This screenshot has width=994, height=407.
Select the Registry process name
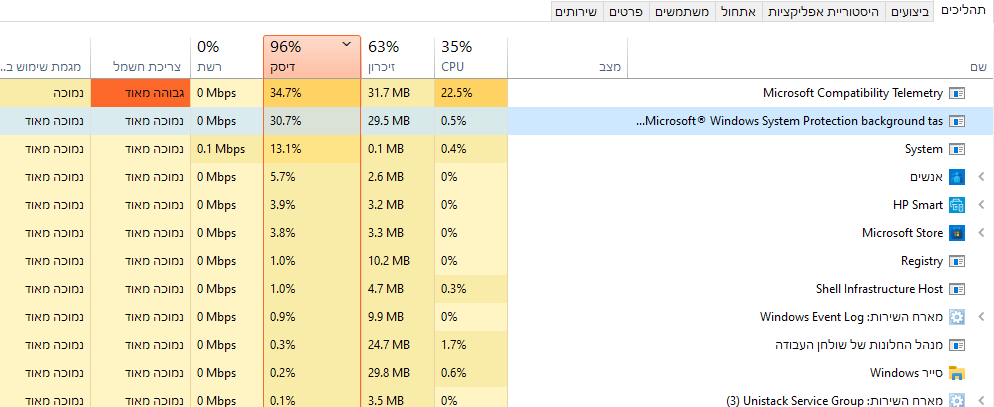(x=922, y=261)
